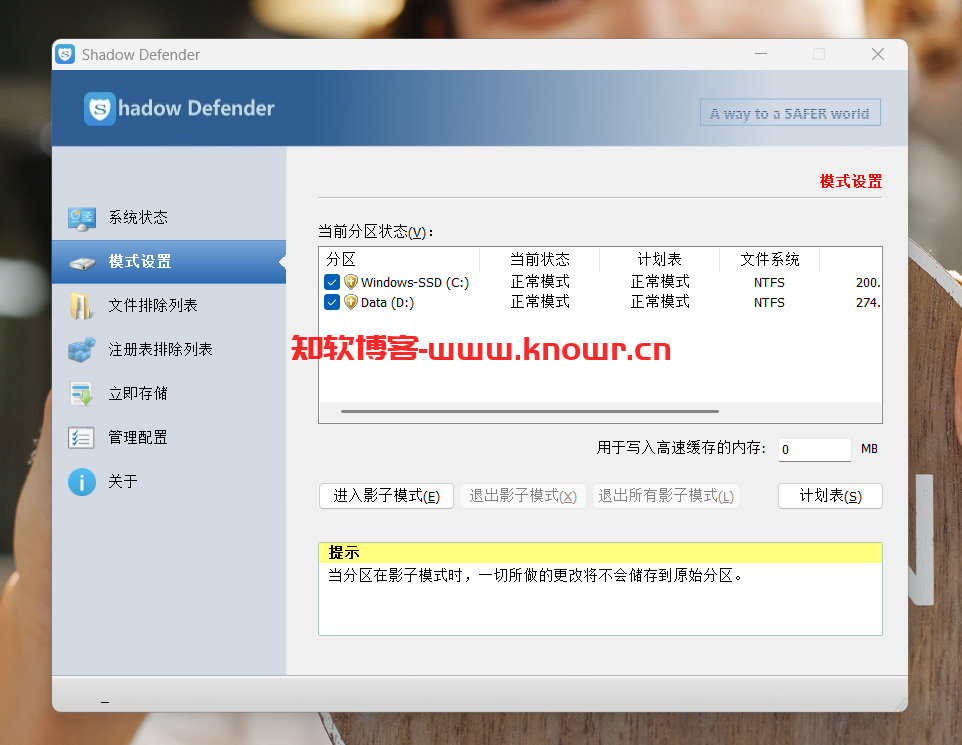The width and height of the screenshot is (962, 745).
Task: Click the 当前状态 column header
Action: point(540,260)
